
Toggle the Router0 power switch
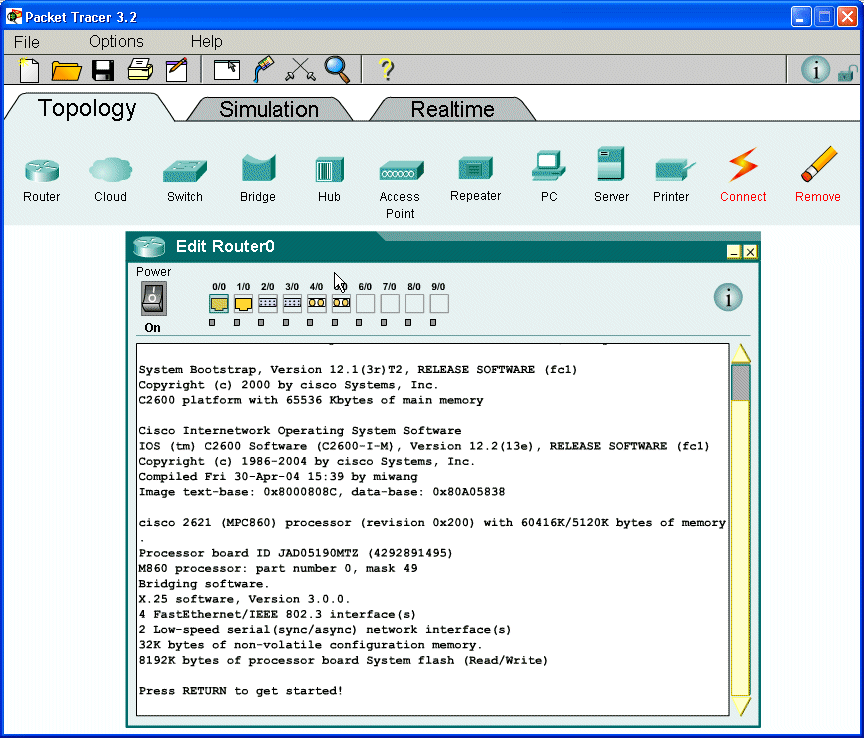[154, 299]
